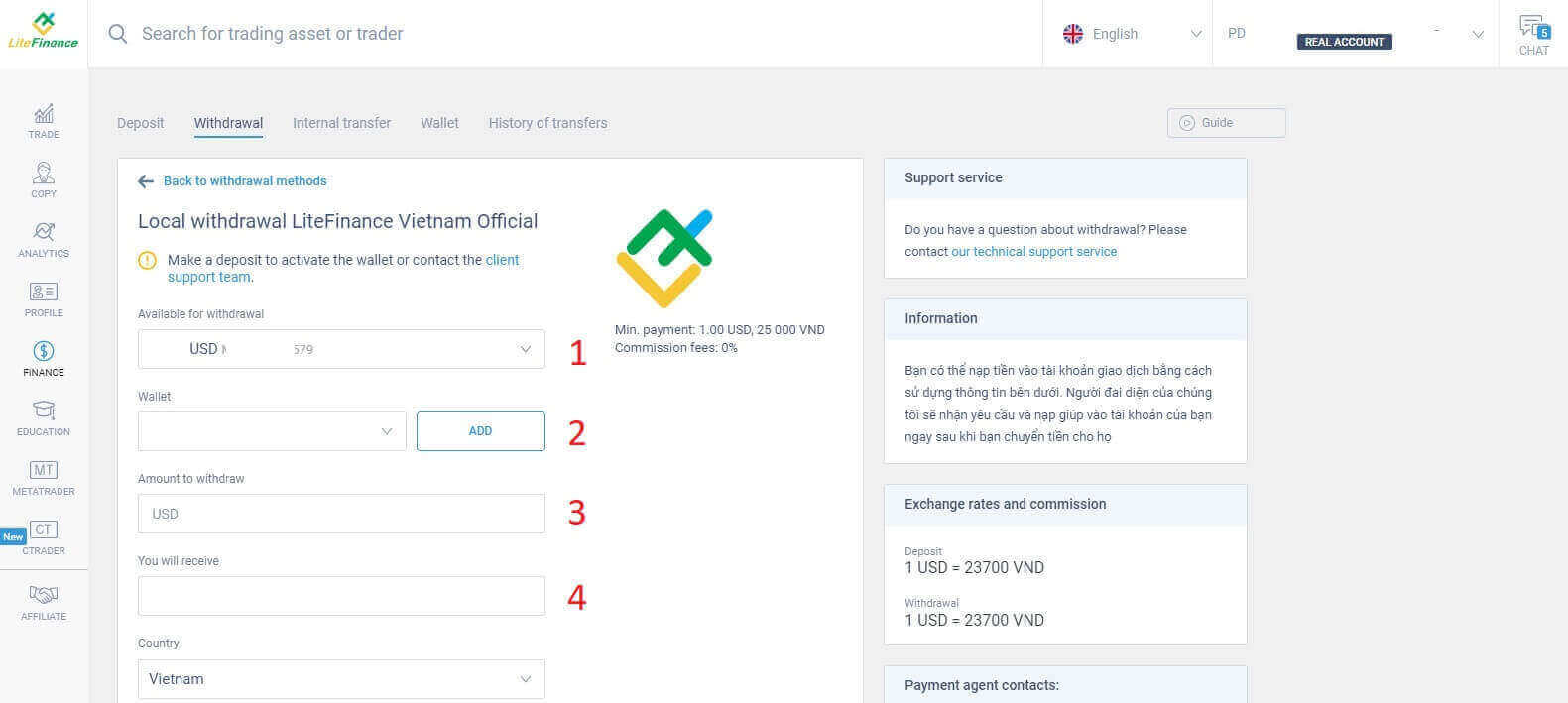
Task: Open the MetaTrader section in sidebar
Action: tap(44, 478)
